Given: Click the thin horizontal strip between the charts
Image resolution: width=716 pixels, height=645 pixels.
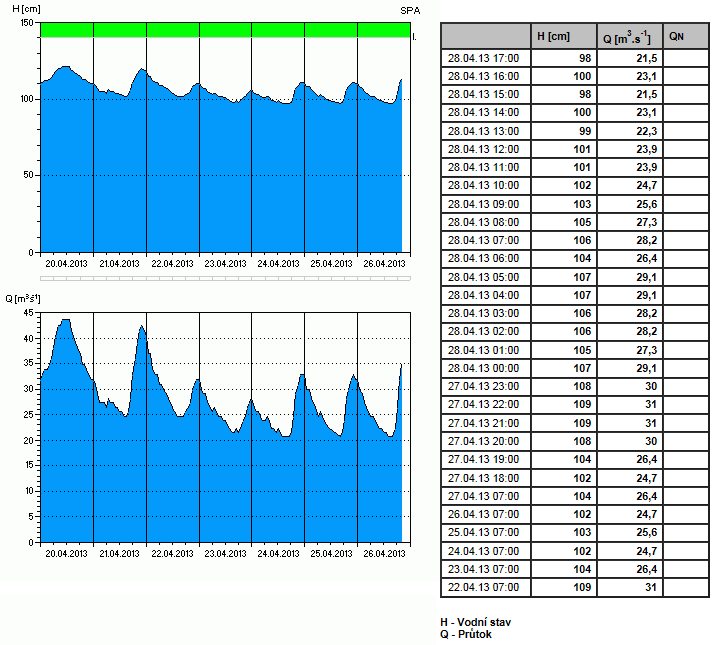Looking at the screenshot, I should [x=225, y=279].
